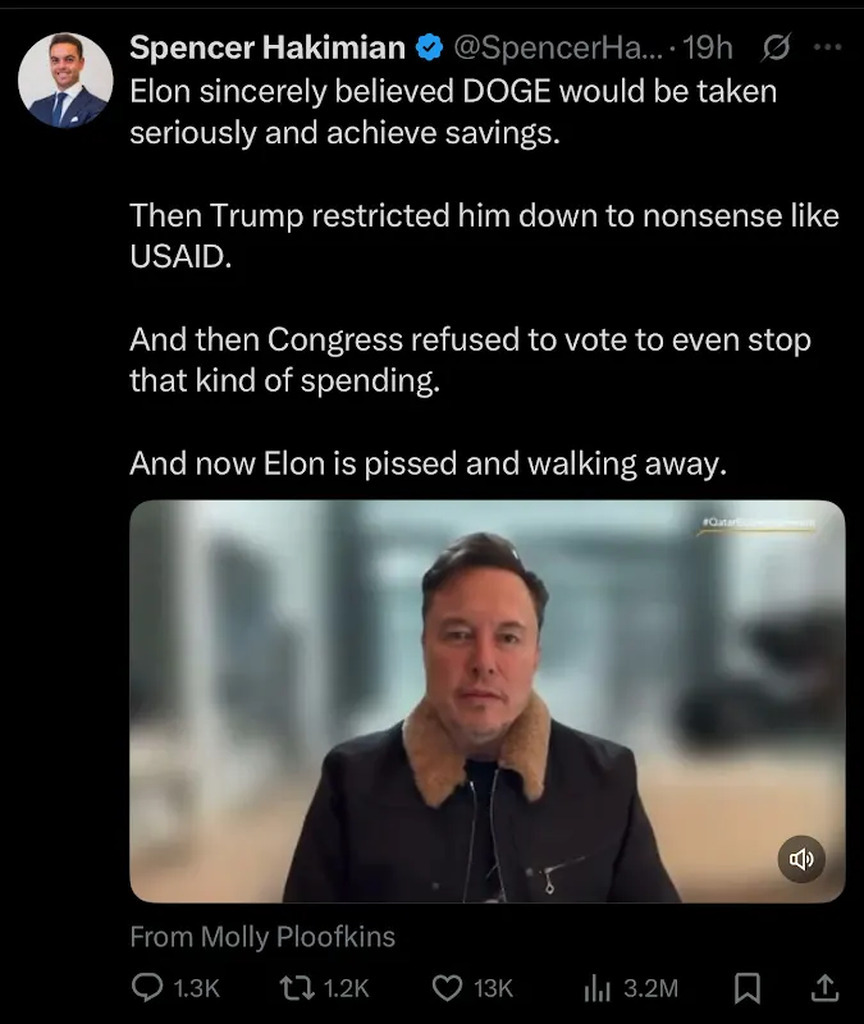Image resolution: width=864 pixels, height=1024 pixels.
Task: Click the blue verified checkmark badge
Action: pos(429,47)
